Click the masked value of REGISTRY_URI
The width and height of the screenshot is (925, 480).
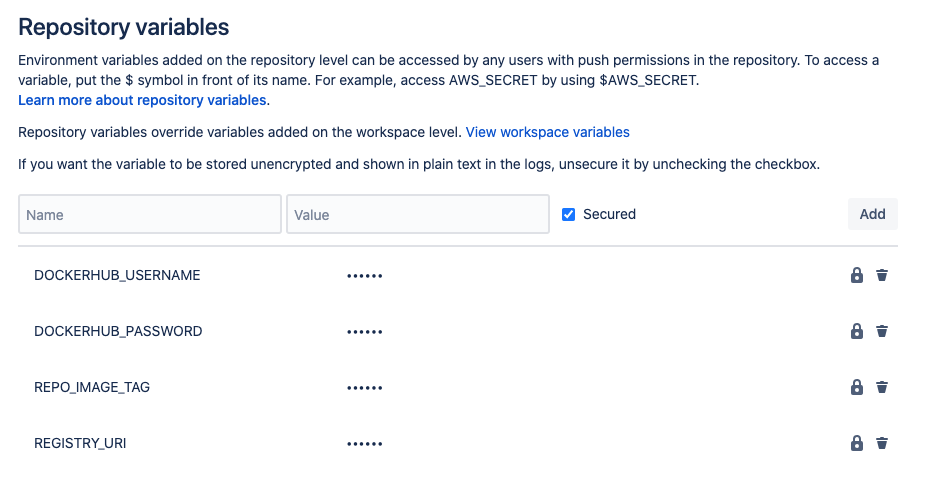tap(365, 444)
